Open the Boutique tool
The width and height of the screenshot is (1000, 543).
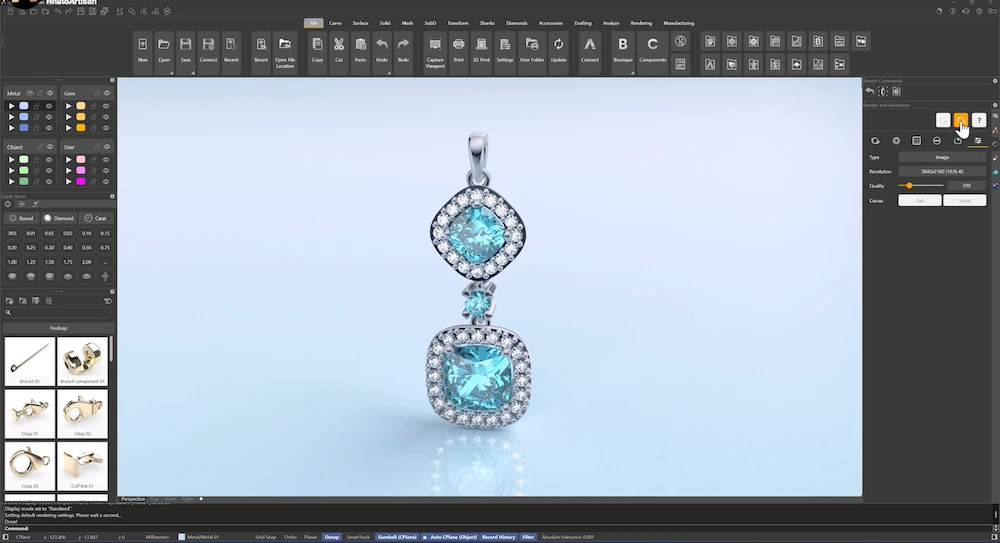pyautogui.click(x=623, y=51)
